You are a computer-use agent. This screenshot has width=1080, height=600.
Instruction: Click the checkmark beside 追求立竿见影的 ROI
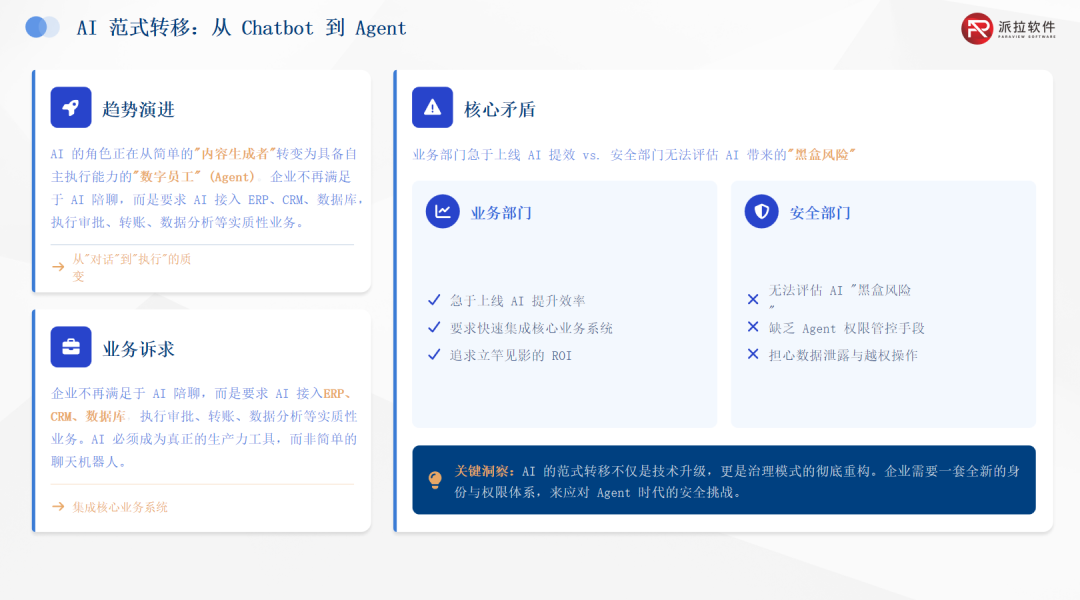[x=434, y=355]
